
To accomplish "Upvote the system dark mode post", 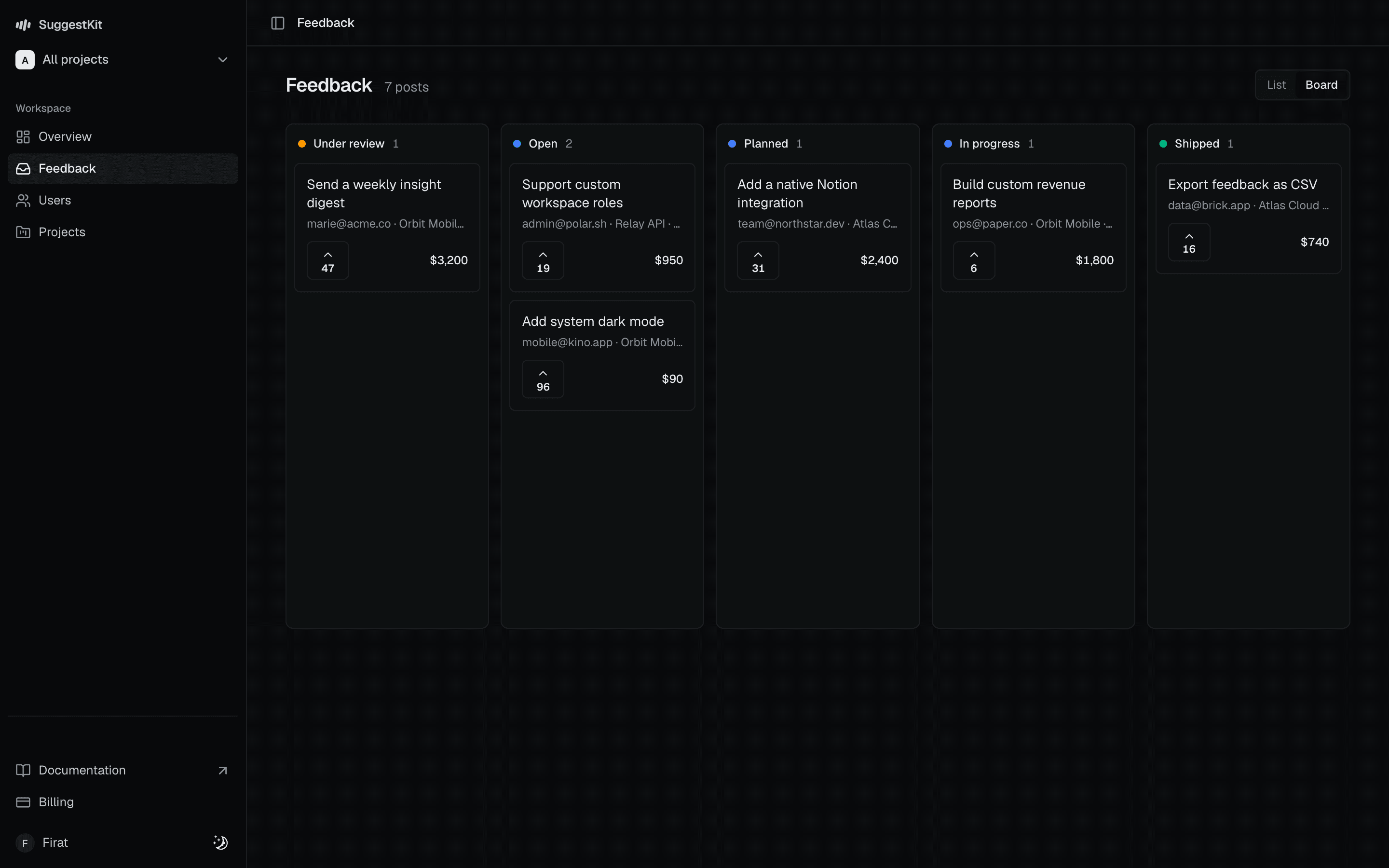I will [543, 379].
